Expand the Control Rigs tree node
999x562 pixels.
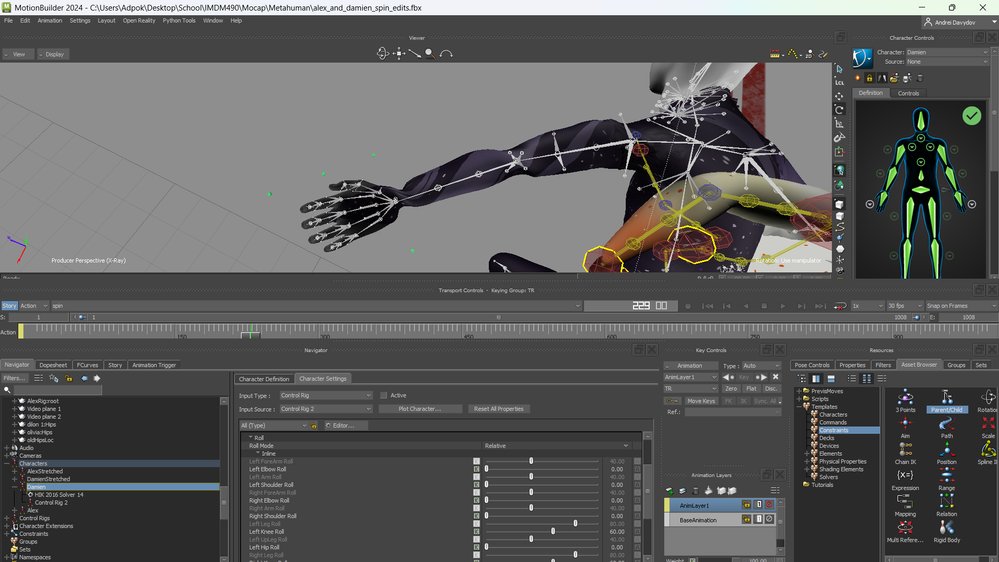tap(7, 518)
